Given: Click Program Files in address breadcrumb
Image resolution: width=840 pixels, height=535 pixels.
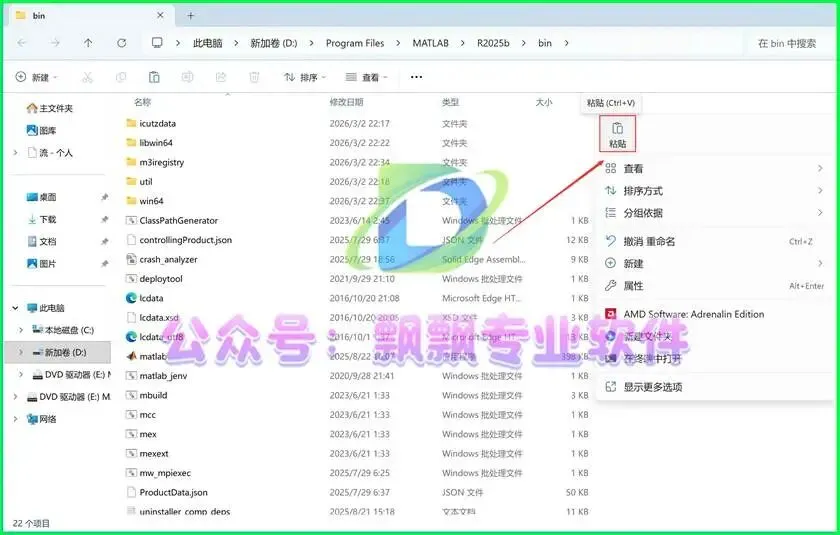Looking at the screenshot, I should 355,43.
